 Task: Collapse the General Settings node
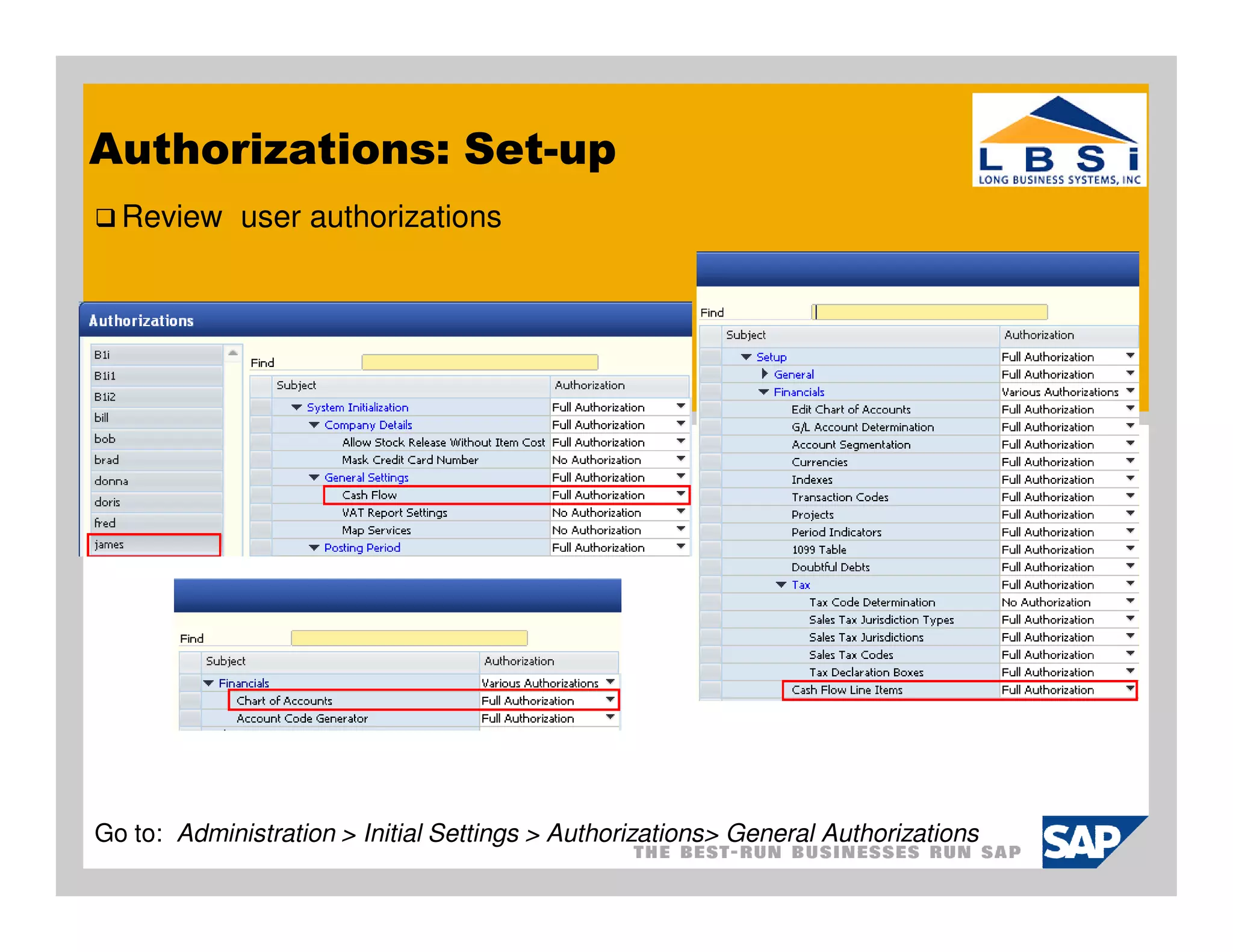coord(314,477)
